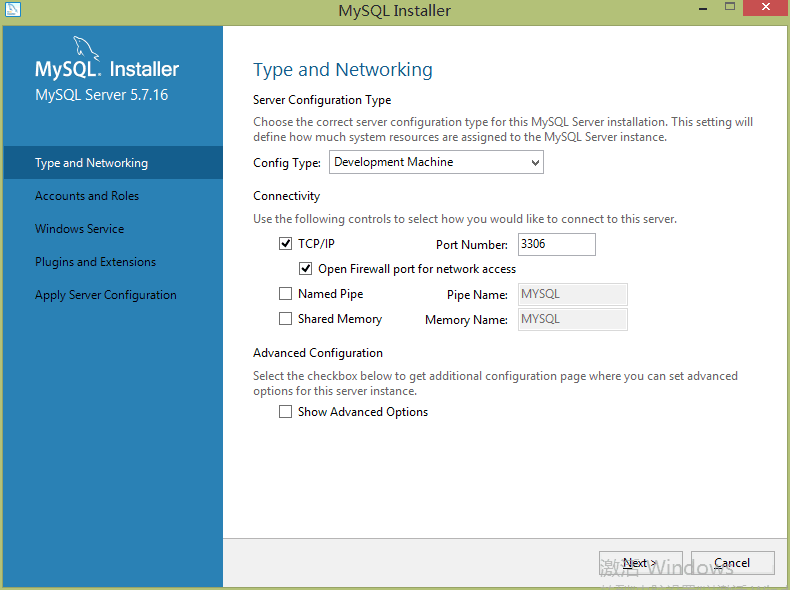Enable the Shared Memory checkbox
This screenshot has height=590, width=790.
click(x=286, y=319)
